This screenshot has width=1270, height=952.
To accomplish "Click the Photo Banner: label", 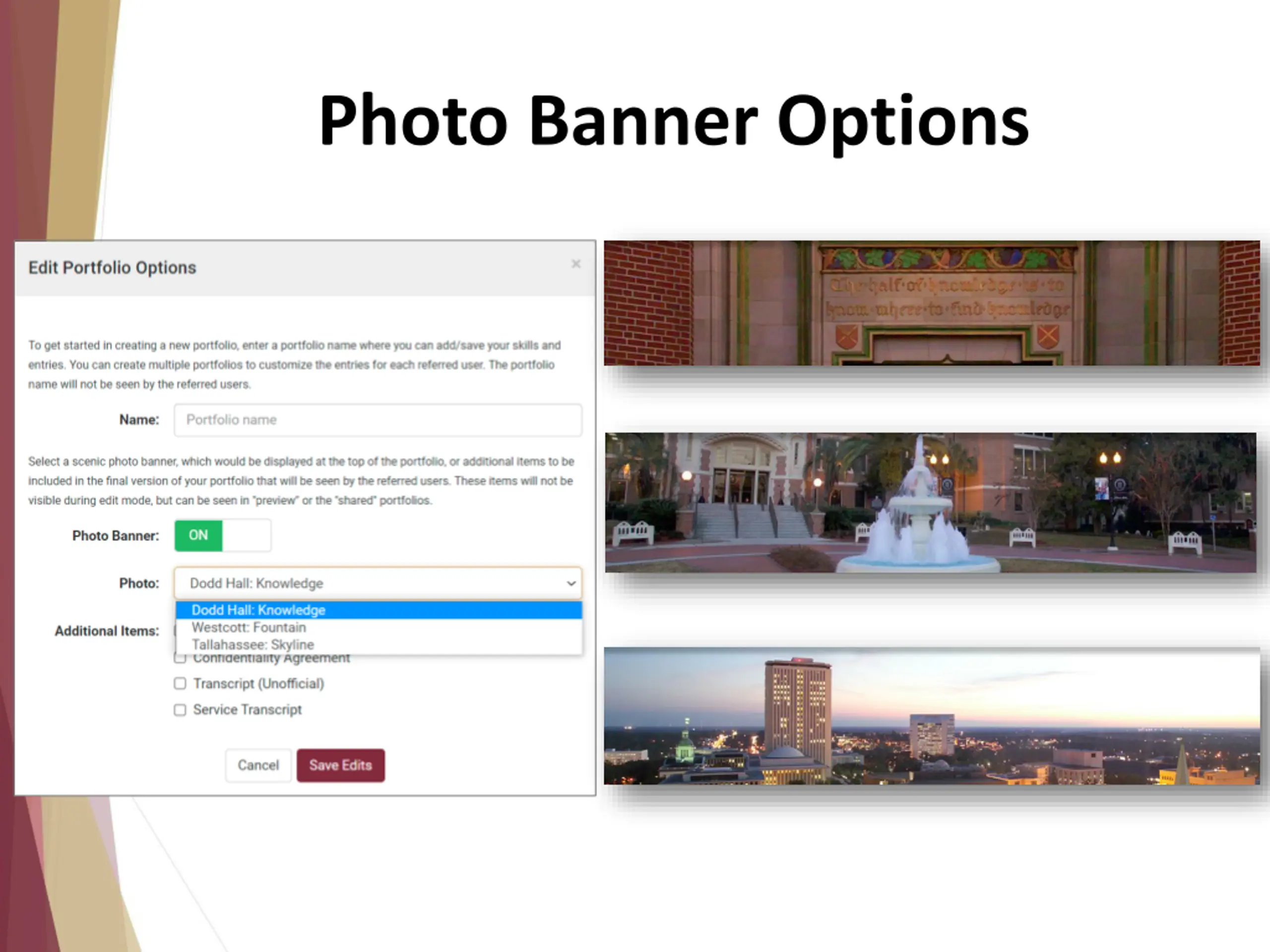I will click(x=116, y=536).
